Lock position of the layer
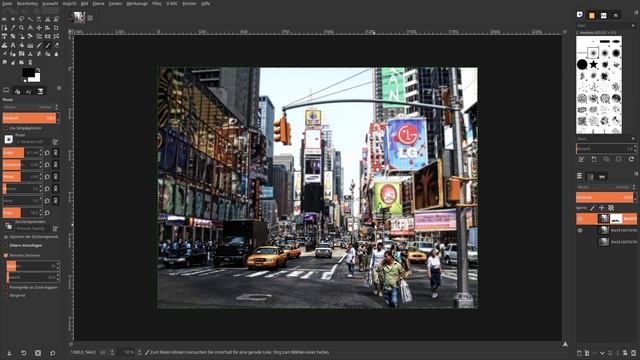This screenshot has height=360, width=640. pyautogui.click(x=602, y=208)
